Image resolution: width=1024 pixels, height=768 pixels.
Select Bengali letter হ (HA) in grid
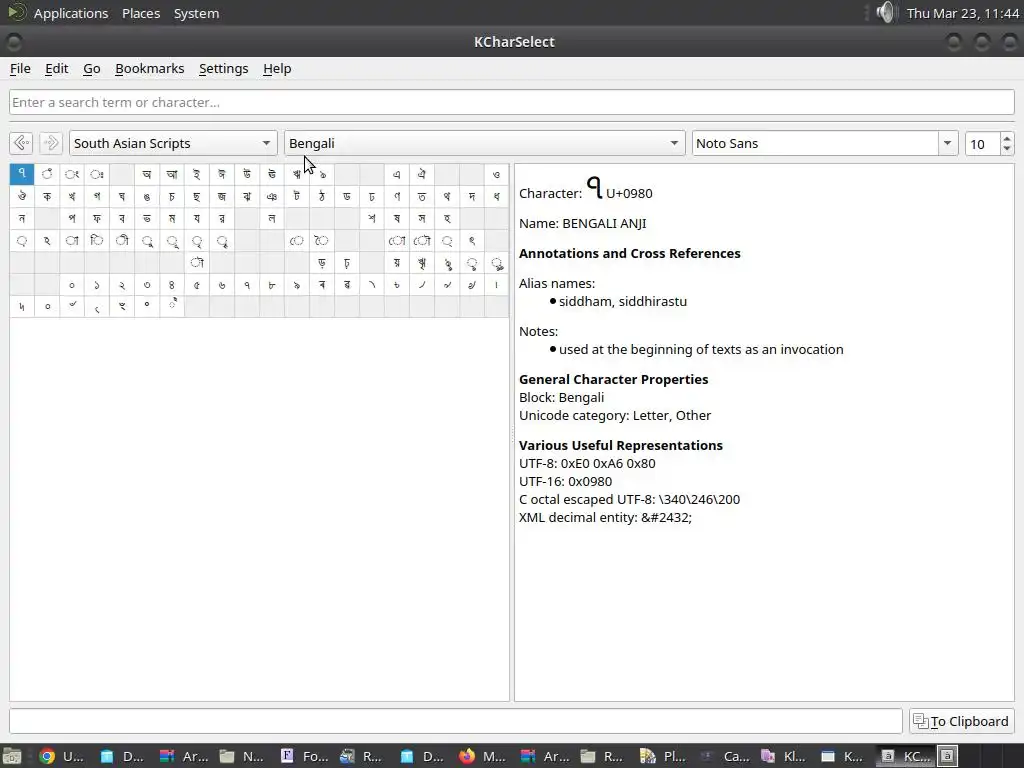(x=447, y=219)
